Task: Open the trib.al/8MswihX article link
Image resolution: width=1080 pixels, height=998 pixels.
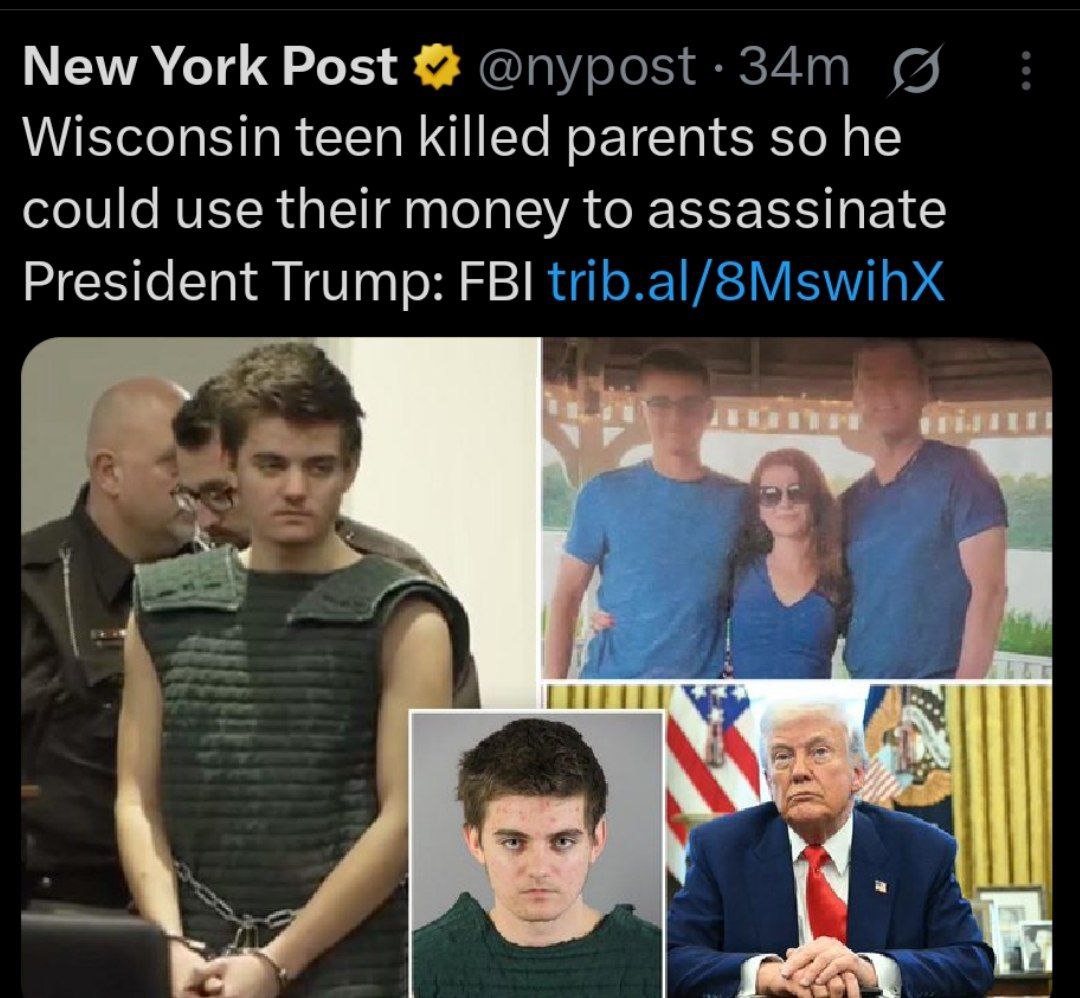Action: 745,280
